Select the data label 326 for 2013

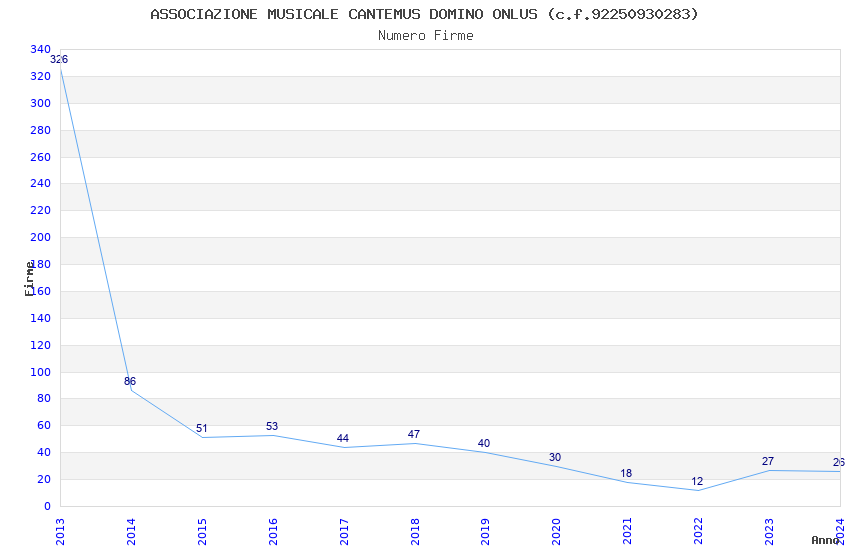point(59,60)
